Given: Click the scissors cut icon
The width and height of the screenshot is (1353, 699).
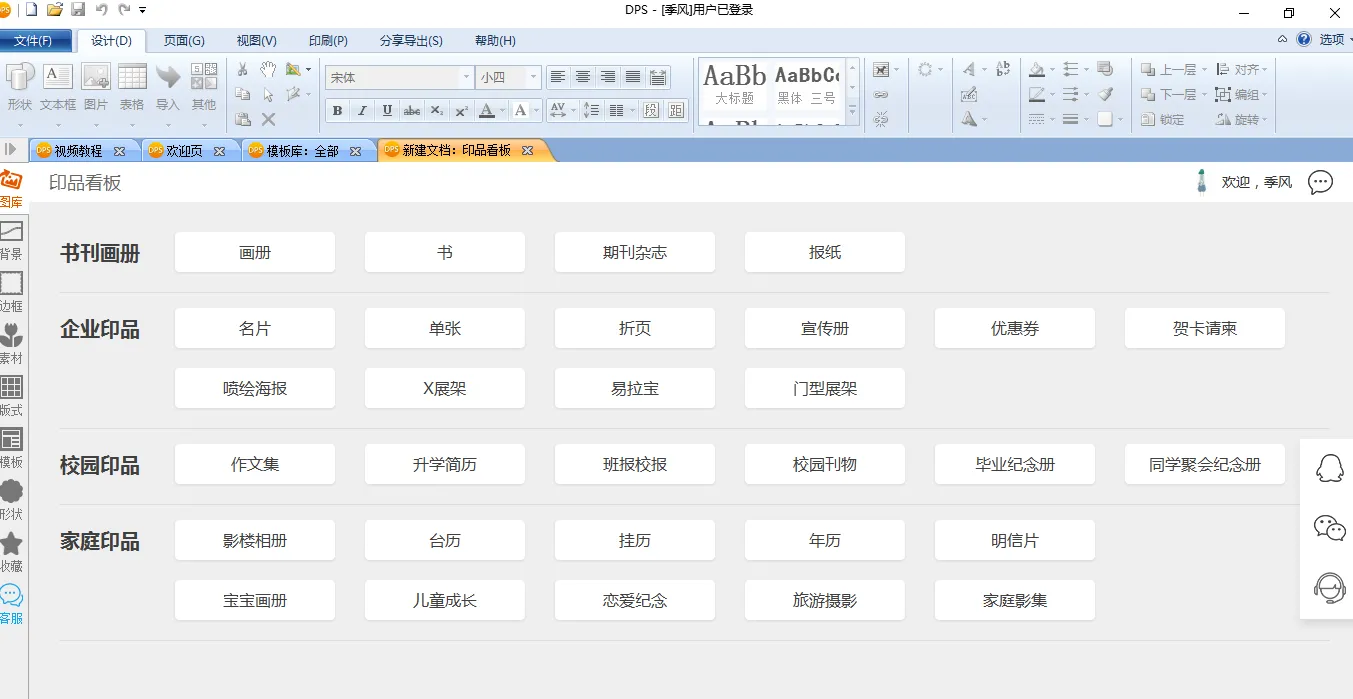Looking at the screenshot, I should (x=243, y=70).
